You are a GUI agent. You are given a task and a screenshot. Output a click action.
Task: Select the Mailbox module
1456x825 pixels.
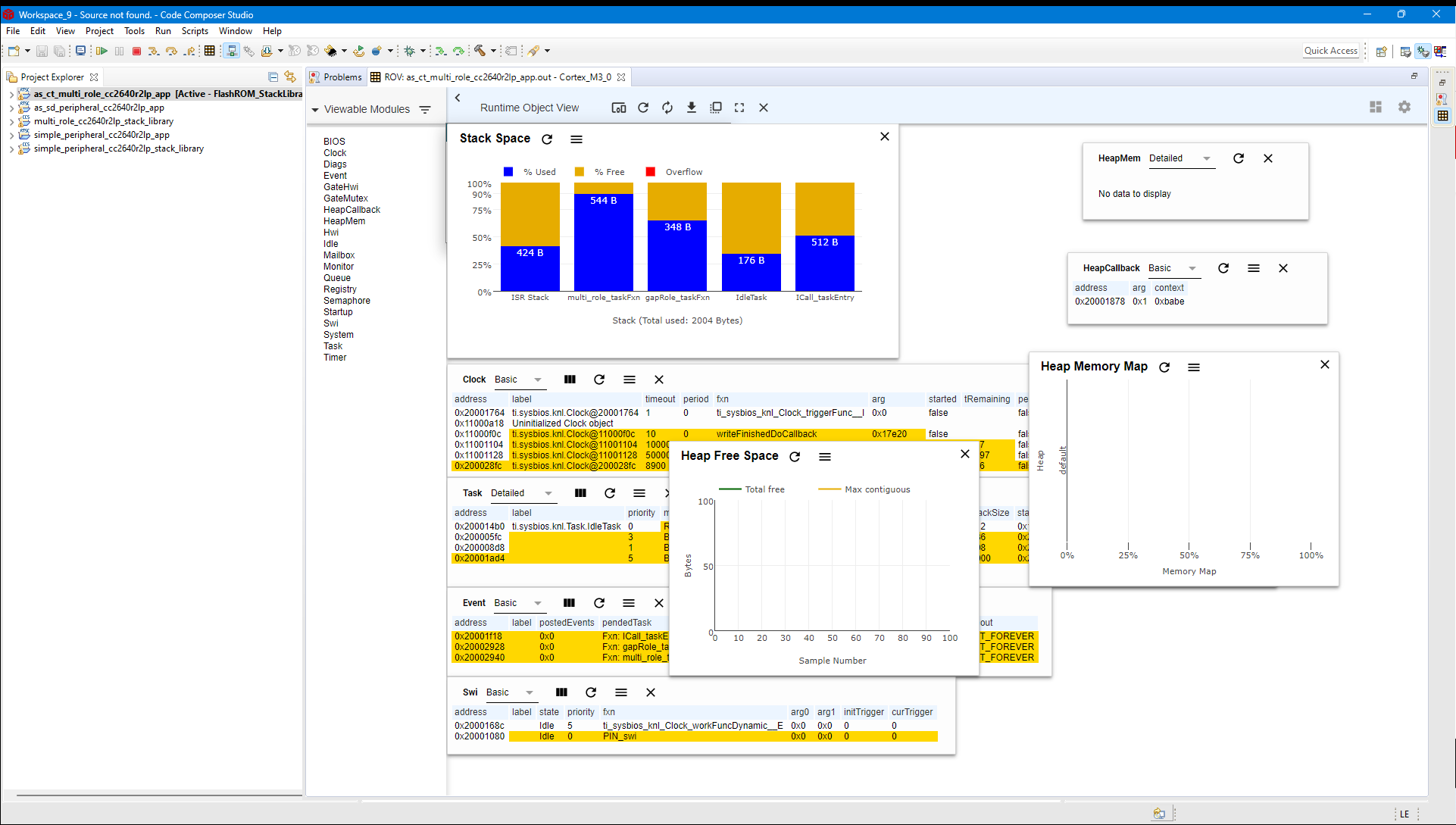[339, 255]
